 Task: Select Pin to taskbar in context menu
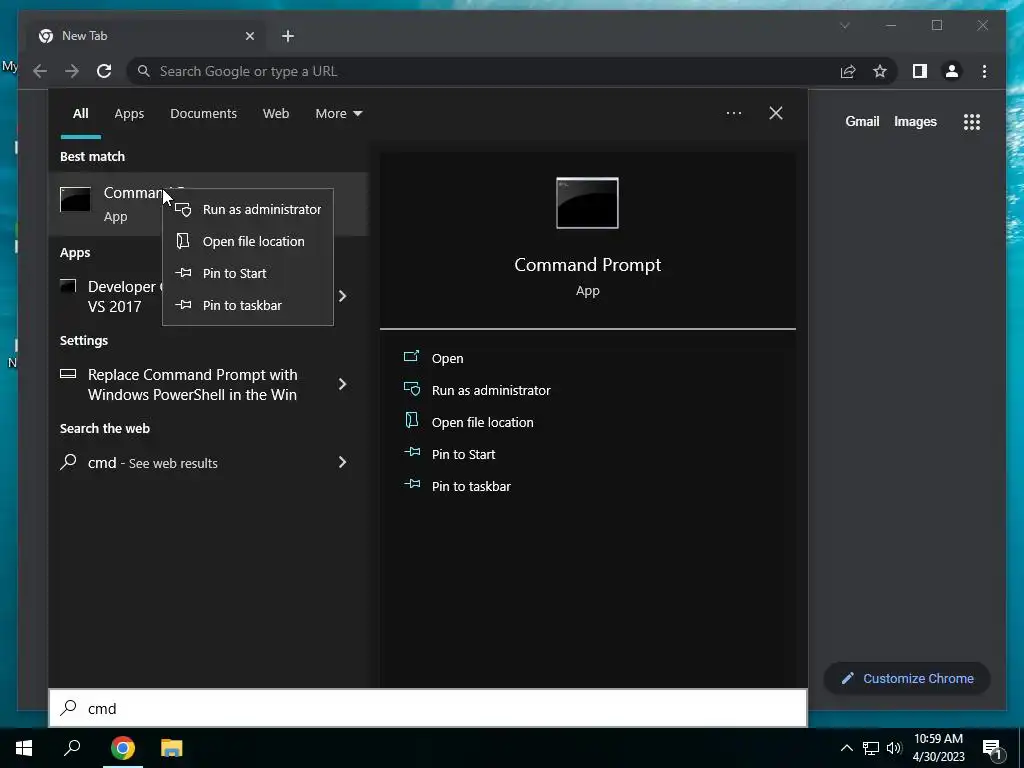(248, 305)
